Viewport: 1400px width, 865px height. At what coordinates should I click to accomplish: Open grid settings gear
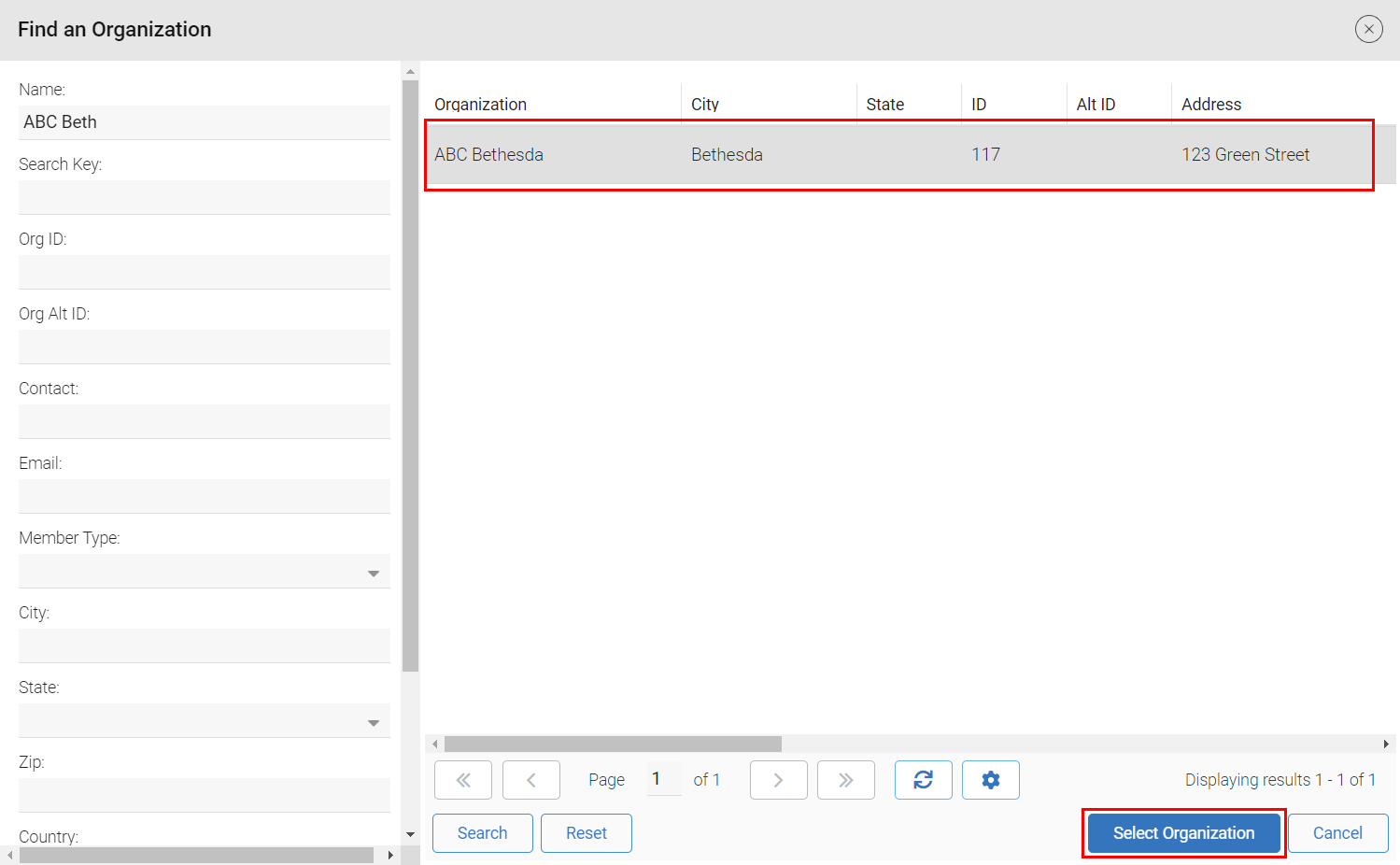[991, 780]
